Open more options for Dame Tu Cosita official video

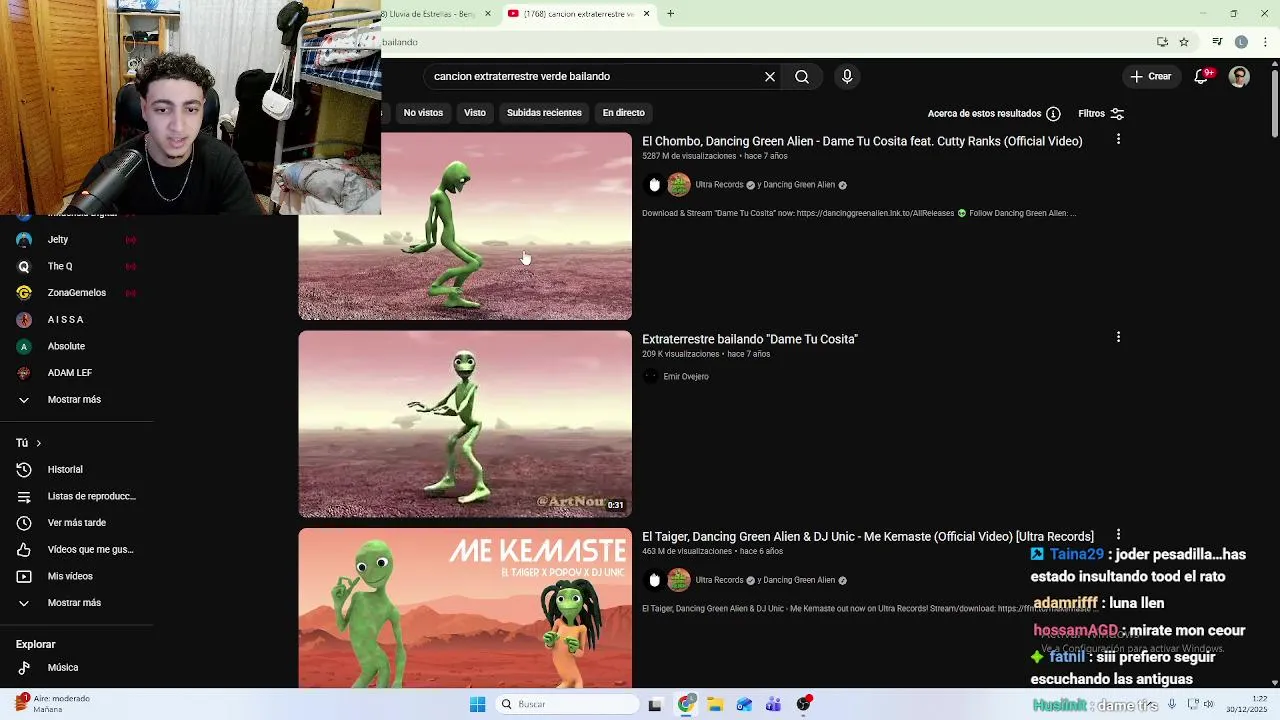tap(1118, 140)
